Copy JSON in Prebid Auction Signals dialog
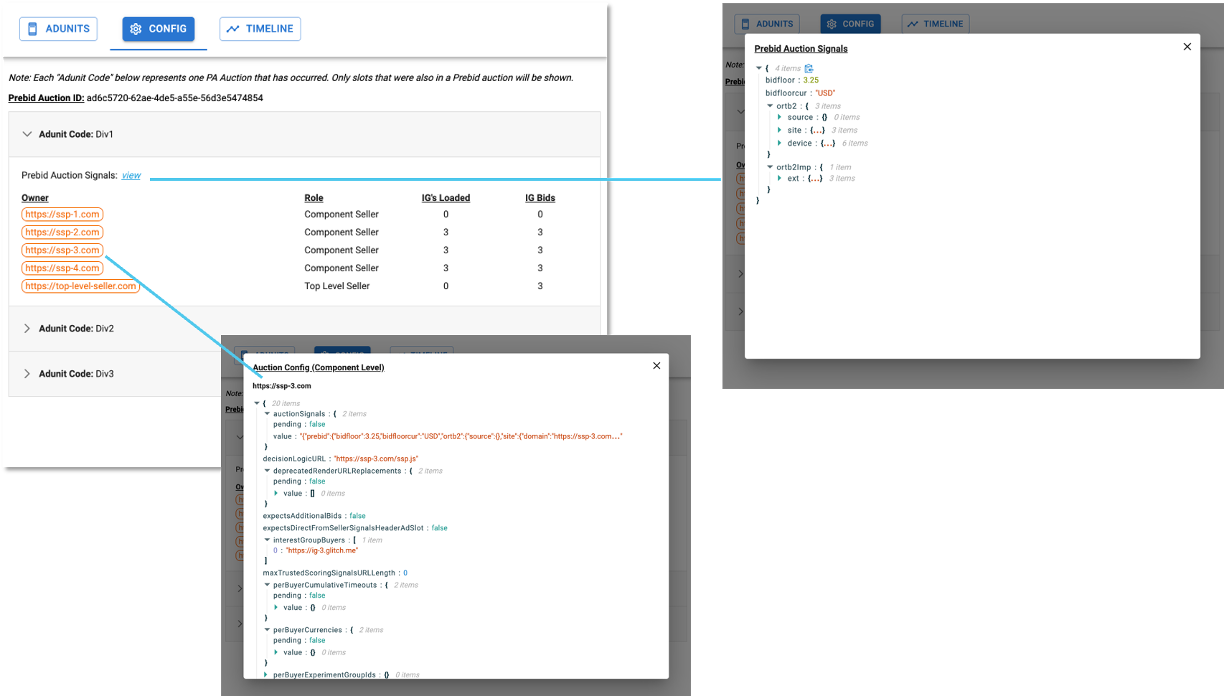This screenshot has width=1224, height=696. pos(809,68)
